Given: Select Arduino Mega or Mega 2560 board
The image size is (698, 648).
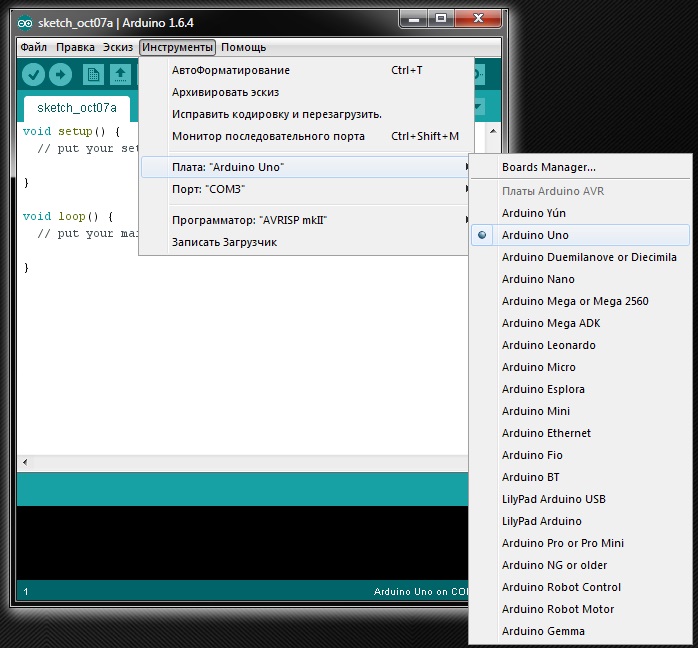Looking at the screenshot, I should (x=580, y=301).
